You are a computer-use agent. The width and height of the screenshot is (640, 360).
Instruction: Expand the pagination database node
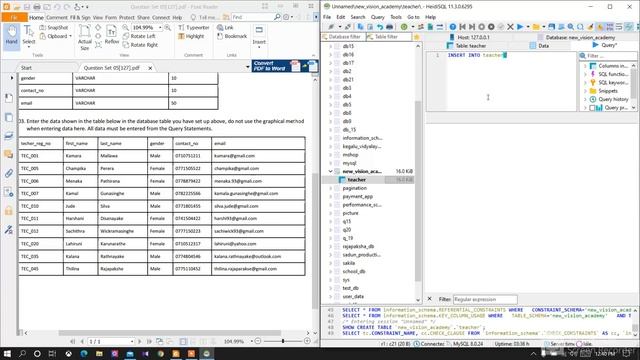pyautogui.click(x=331, y=188)
